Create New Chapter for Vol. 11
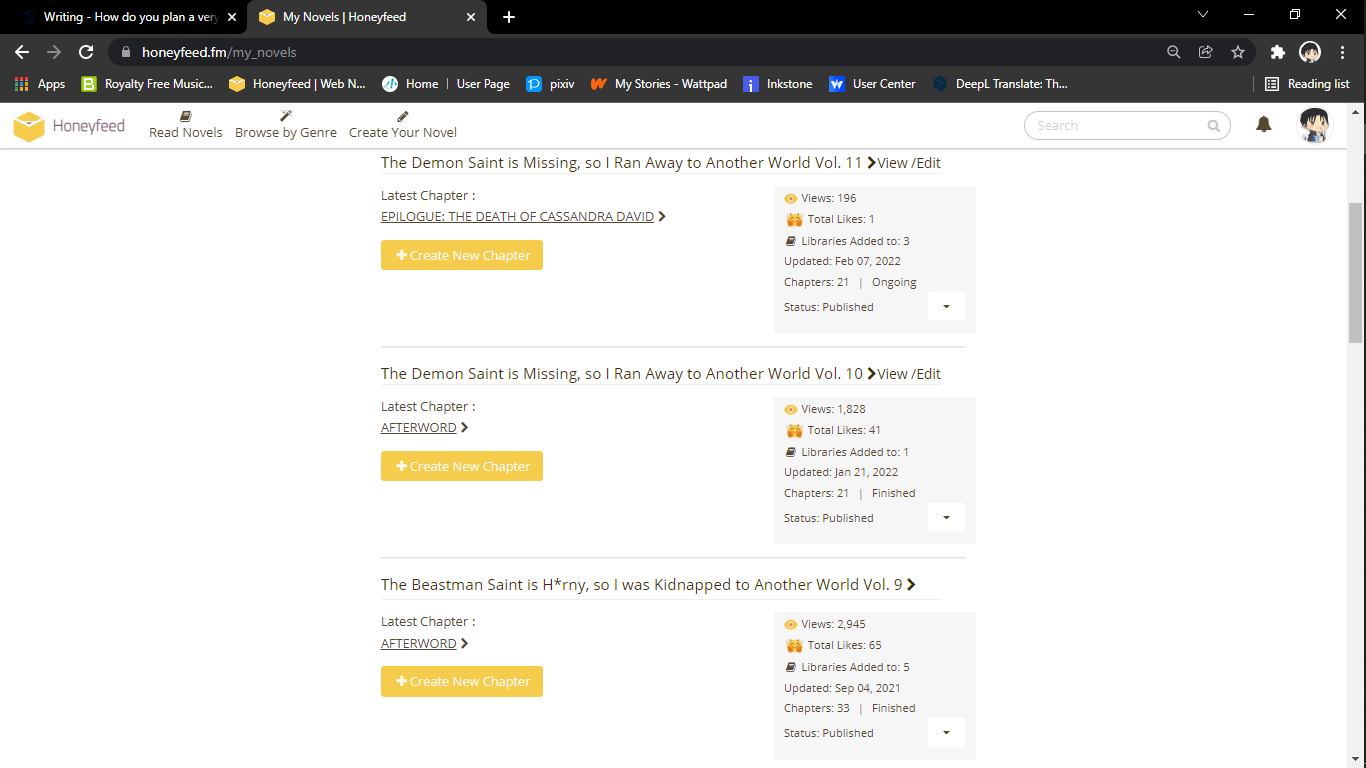The image size is (1366, 768). point(462,255)
